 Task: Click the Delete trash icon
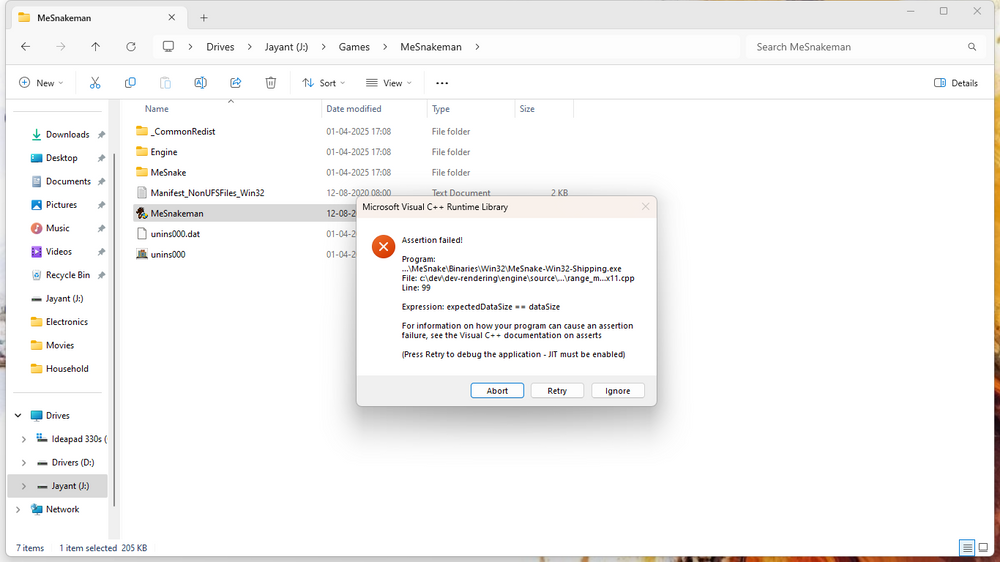click(x=271, y=83)
